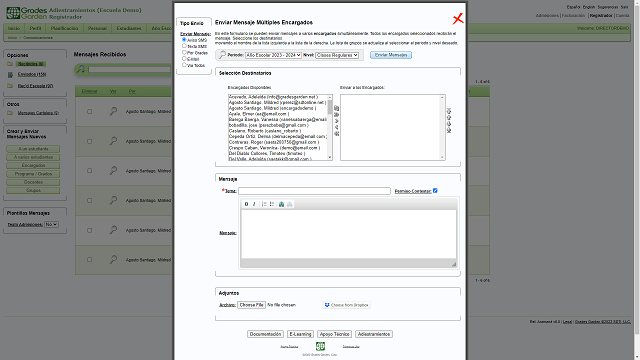The height and width of the screenshot is (360, 640).
Task: Select Acevedo, Adelaida in available list
Action: (273, 97)
